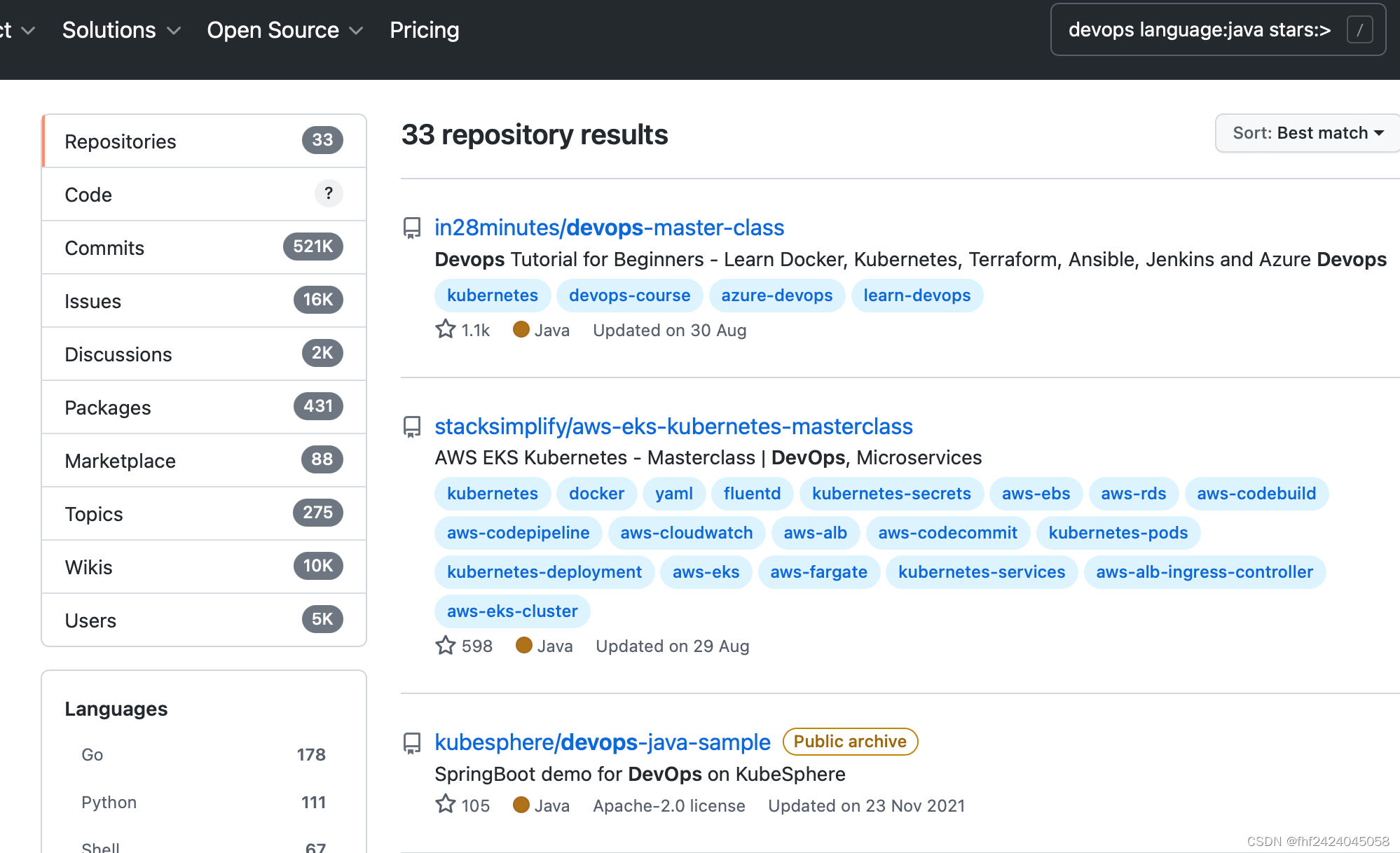Screen dimensions: 1400x853
Task: Show Wikis results
Action: coord(204,567)
